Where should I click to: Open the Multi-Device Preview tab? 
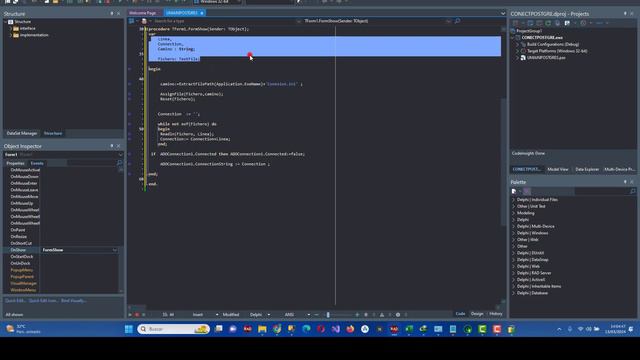pos(619,169)
